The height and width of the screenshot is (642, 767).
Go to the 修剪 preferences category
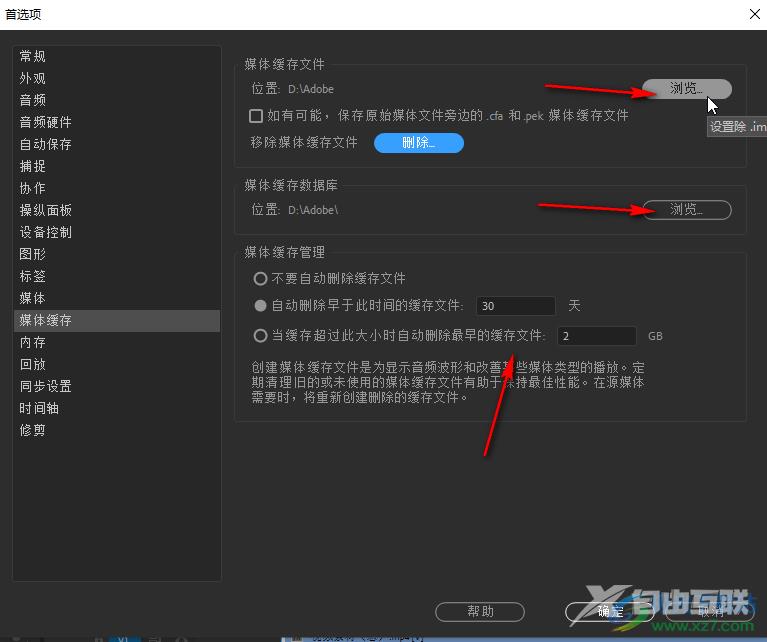click(x=116, y=431)
